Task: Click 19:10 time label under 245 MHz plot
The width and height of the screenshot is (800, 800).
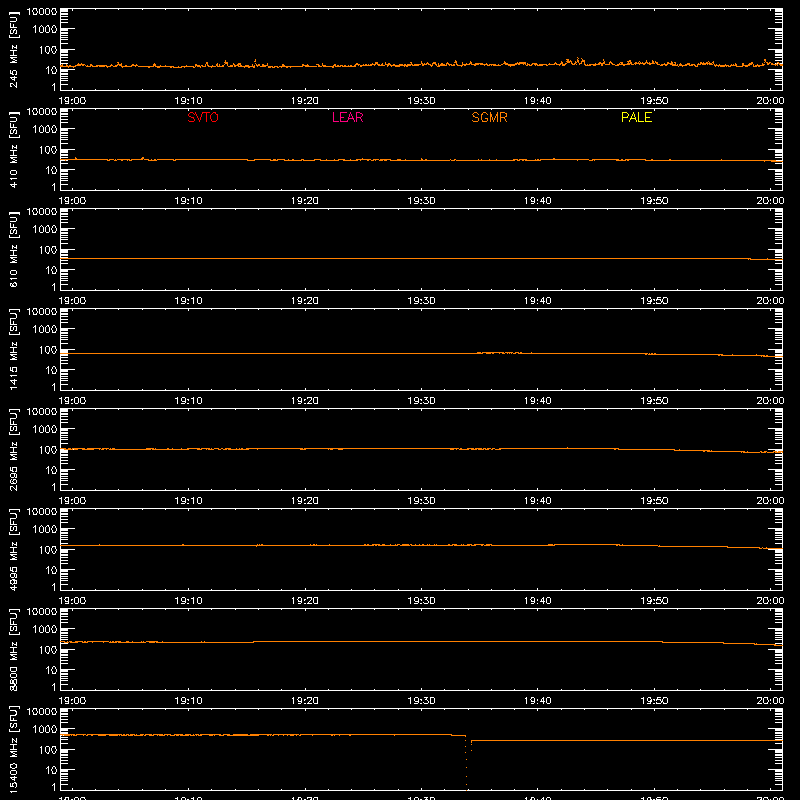Action: point(188,101)
